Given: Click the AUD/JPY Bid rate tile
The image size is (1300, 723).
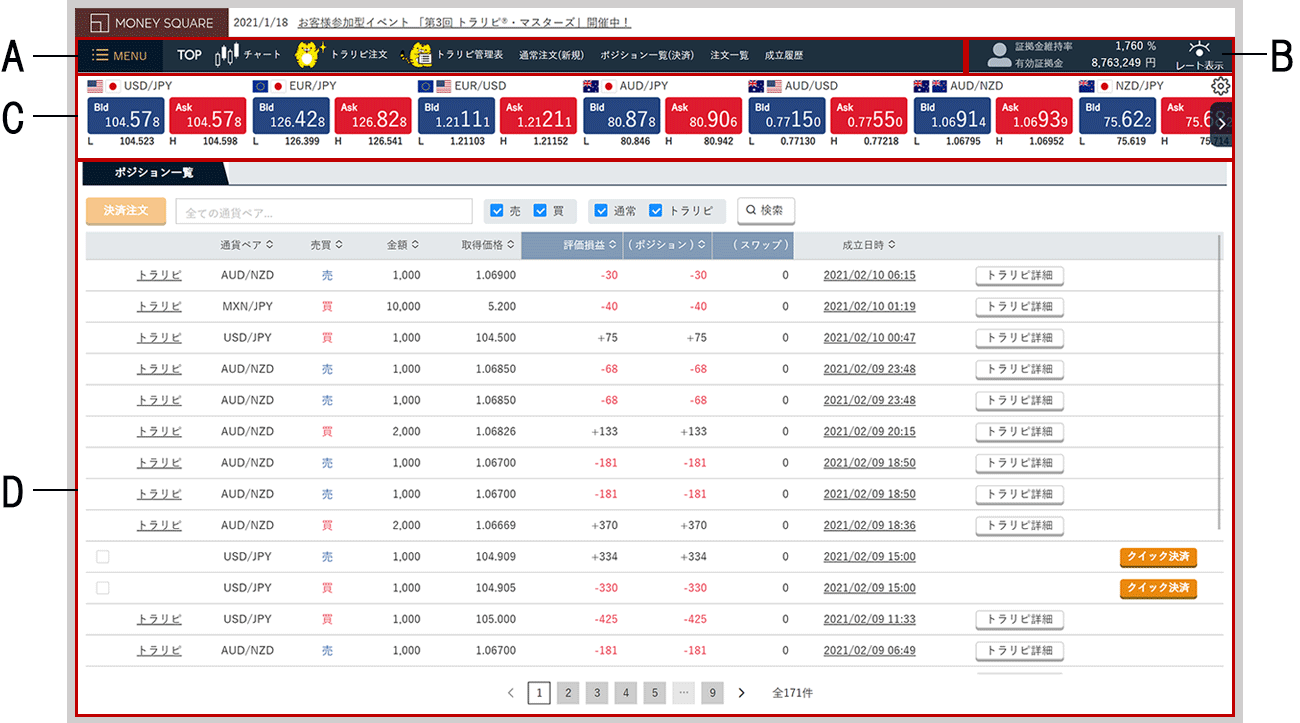Looking at the screenshot, I should click(x=620, y=116).
